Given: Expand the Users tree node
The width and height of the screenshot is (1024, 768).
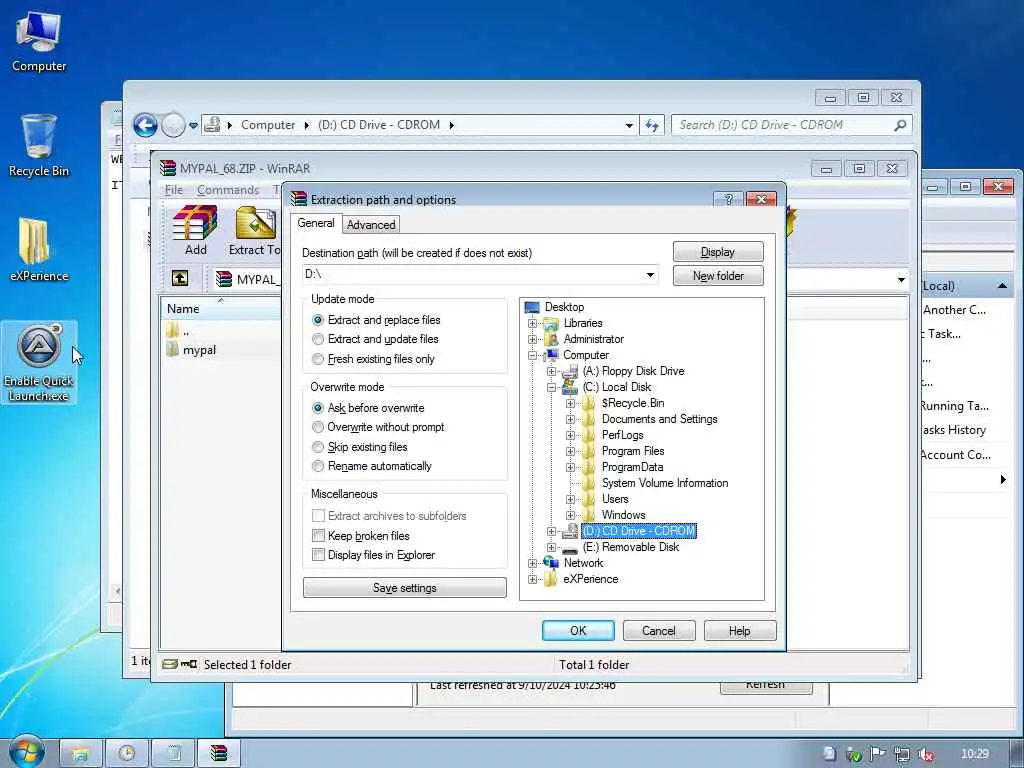Looking at the screenshot, I should tap(570, 499).
